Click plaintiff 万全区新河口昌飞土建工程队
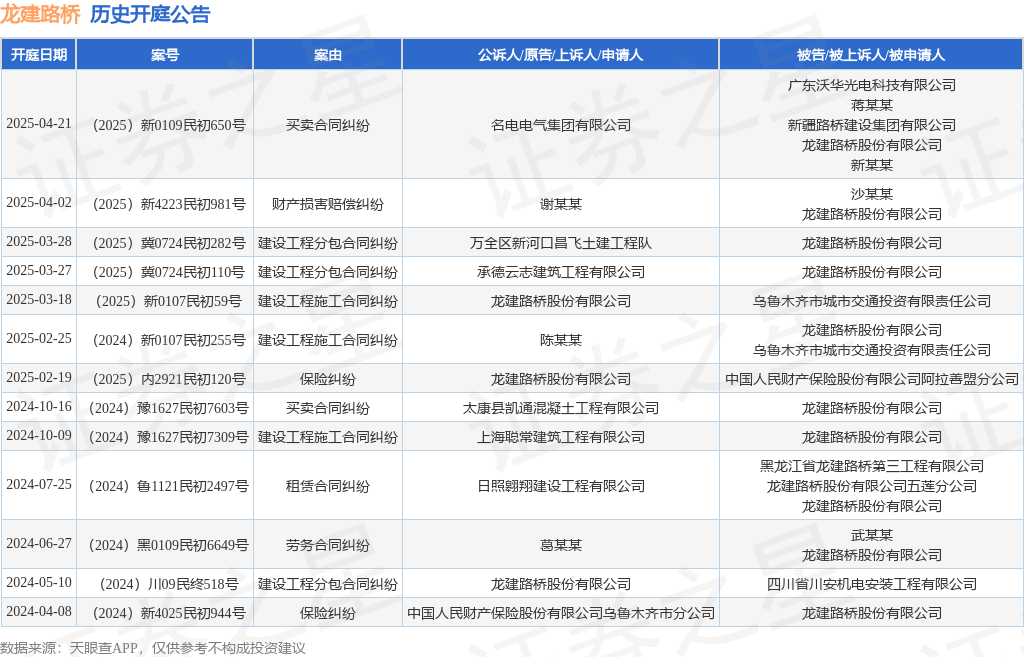 [x=560, y=243]
